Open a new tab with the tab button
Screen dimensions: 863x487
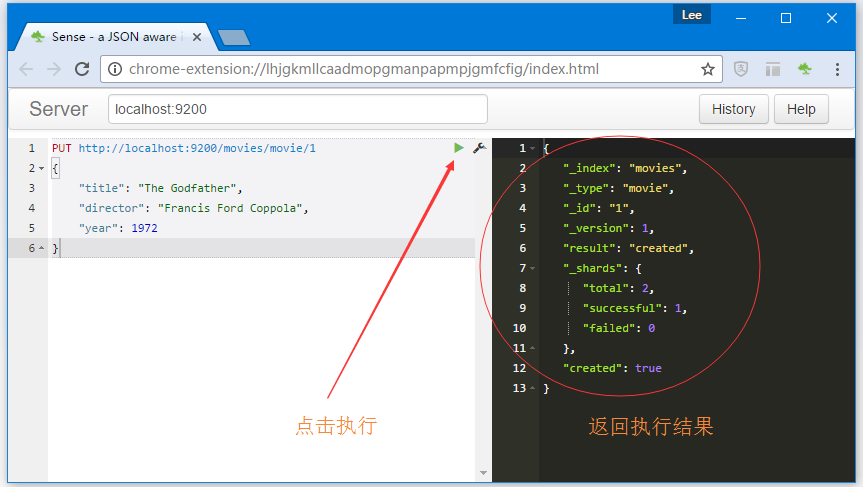[x=233, y=38]
